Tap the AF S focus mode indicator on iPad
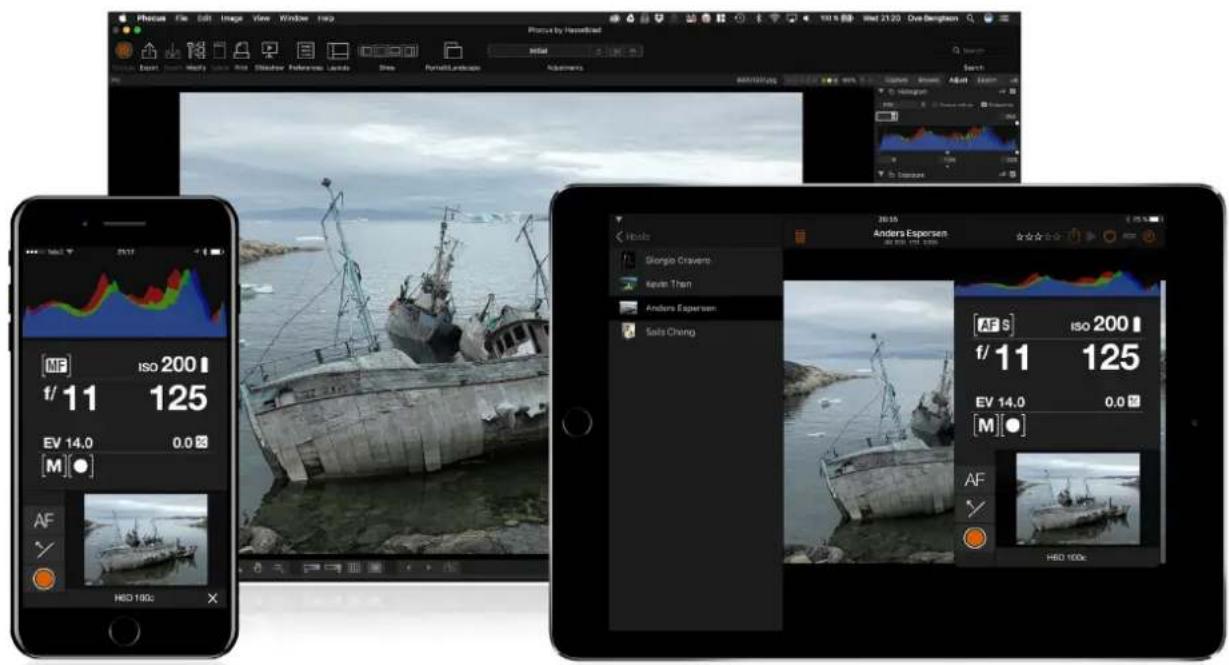 pos(994,327)
